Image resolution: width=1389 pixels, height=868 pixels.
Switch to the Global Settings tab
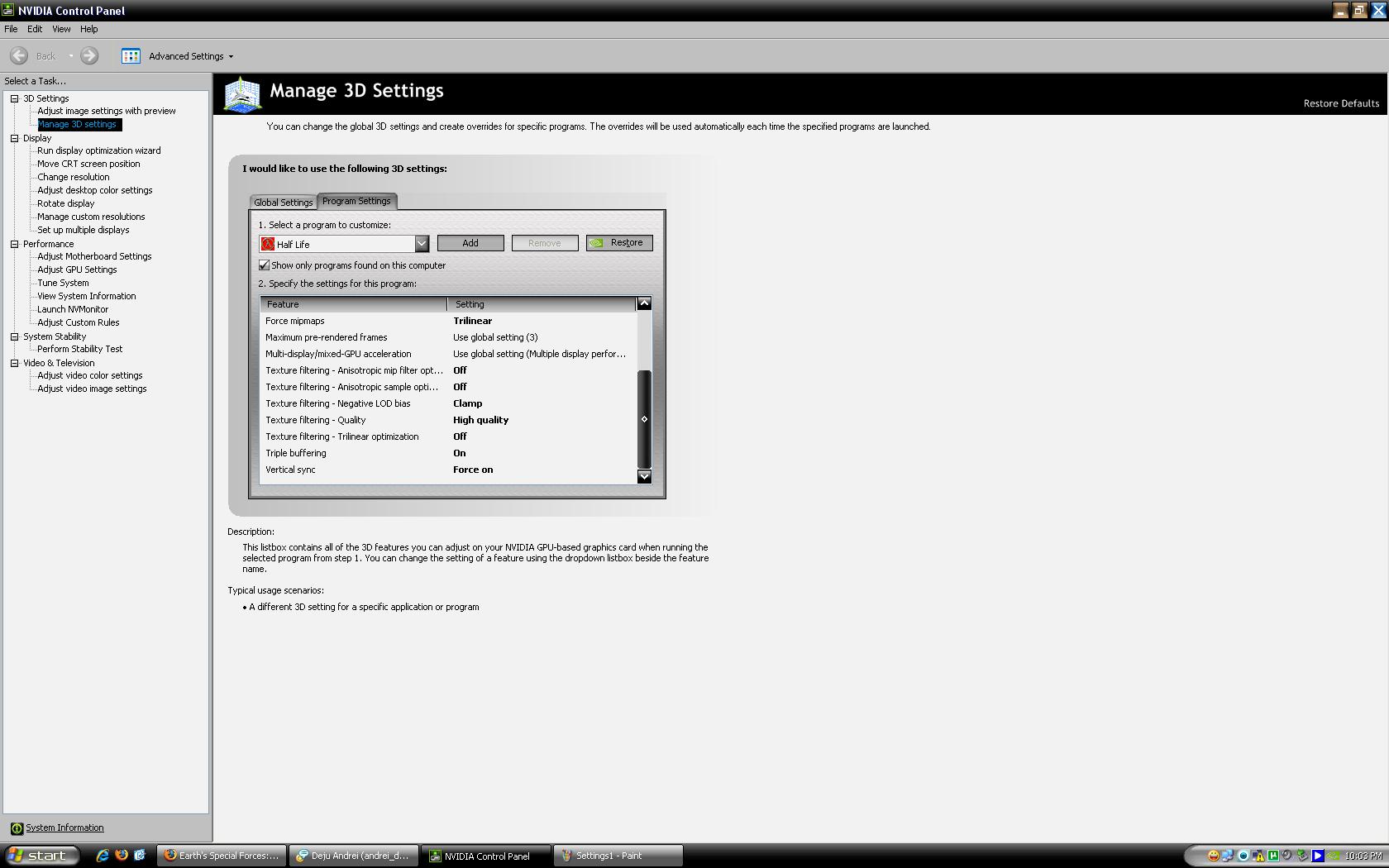[284, 203]
